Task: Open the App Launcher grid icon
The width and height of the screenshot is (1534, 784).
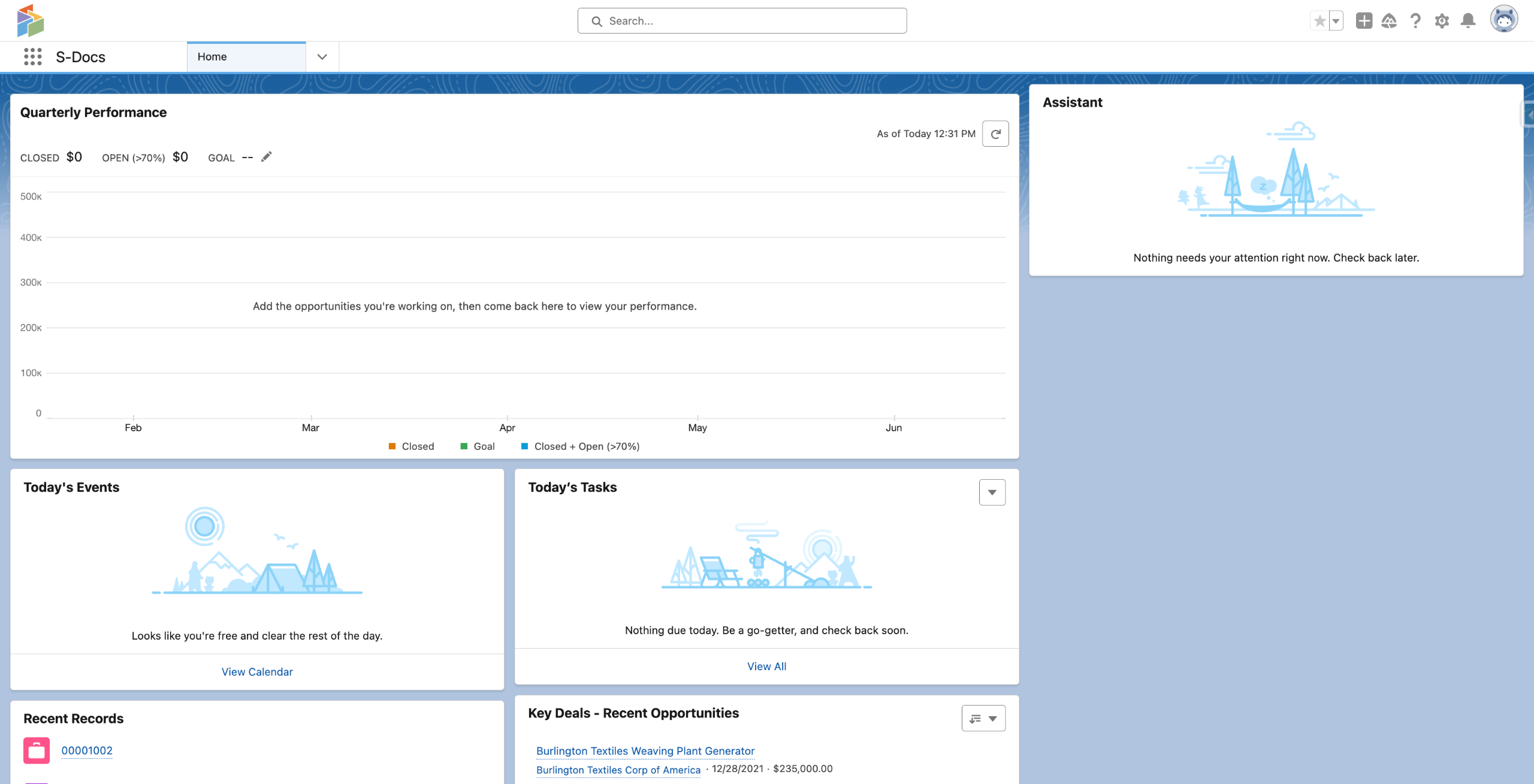Action: click(32, 57)
